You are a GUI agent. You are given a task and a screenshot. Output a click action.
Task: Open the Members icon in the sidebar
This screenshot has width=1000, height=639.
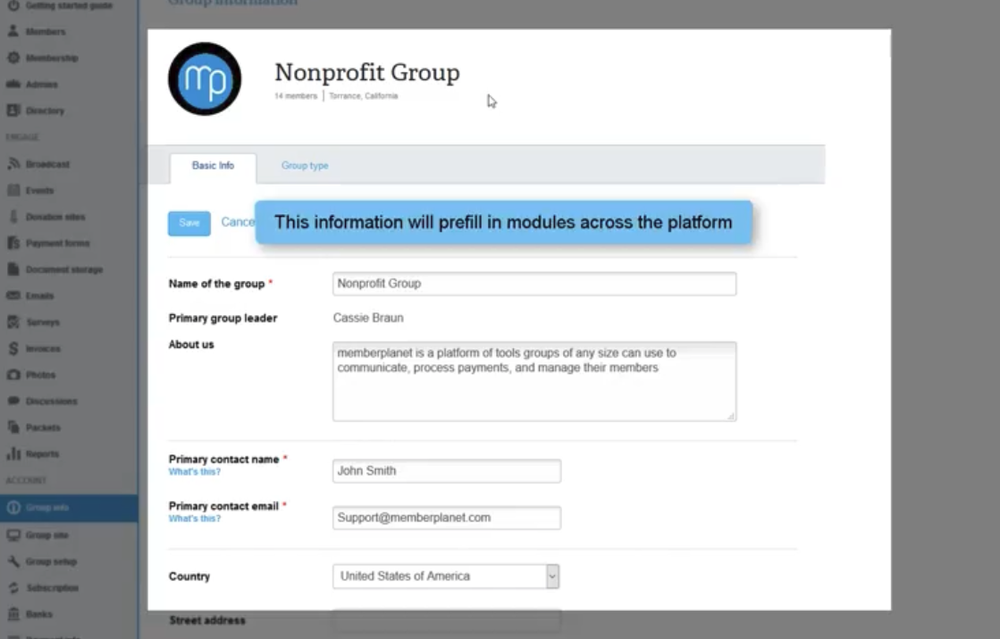(13, 31)
